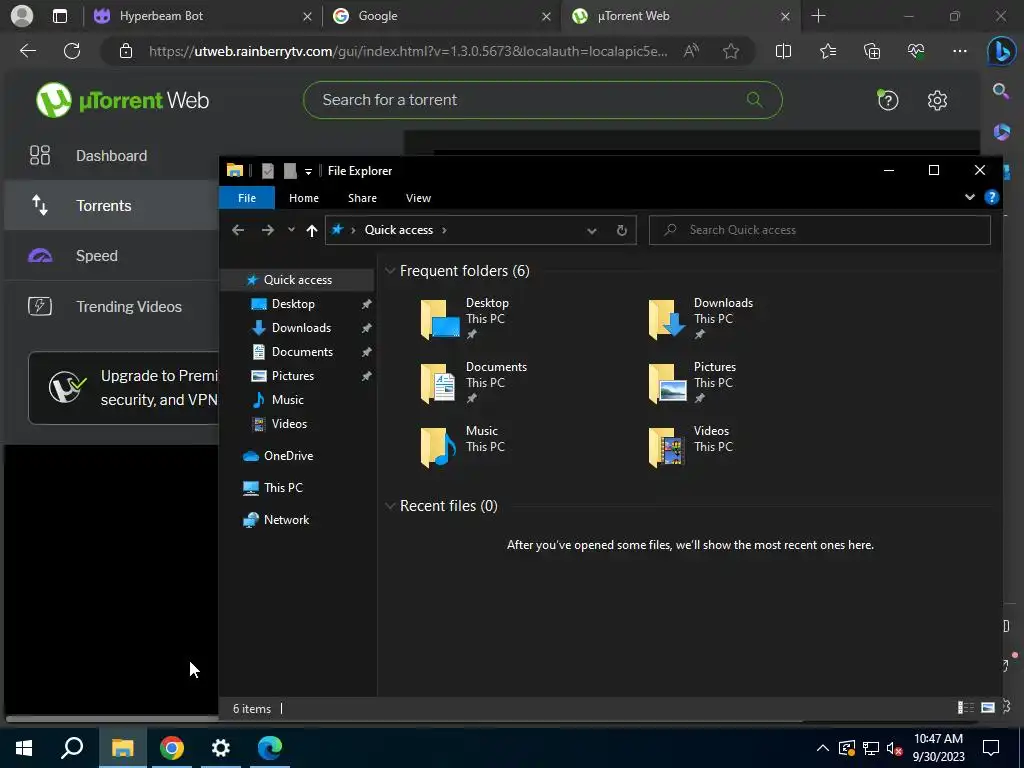The height and width of the screenshot is (768, 1024).
Task: Open uTorrent Web settings gear
Action: pyautogui.click(x=937, y=100)
